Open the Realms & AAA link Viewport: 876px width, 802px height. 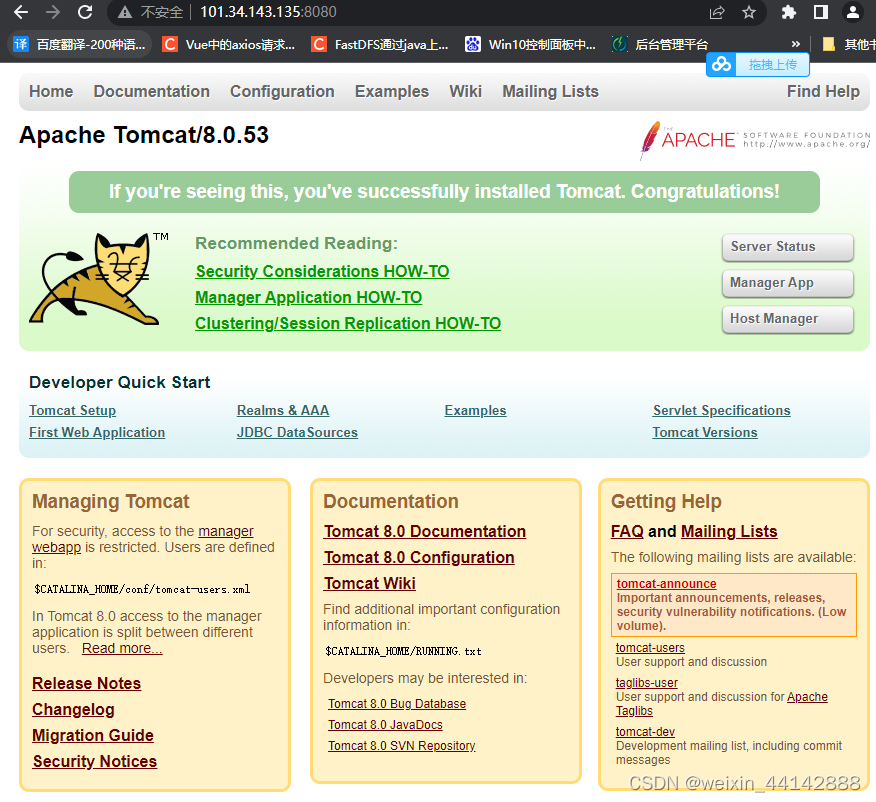pos(283,410)
